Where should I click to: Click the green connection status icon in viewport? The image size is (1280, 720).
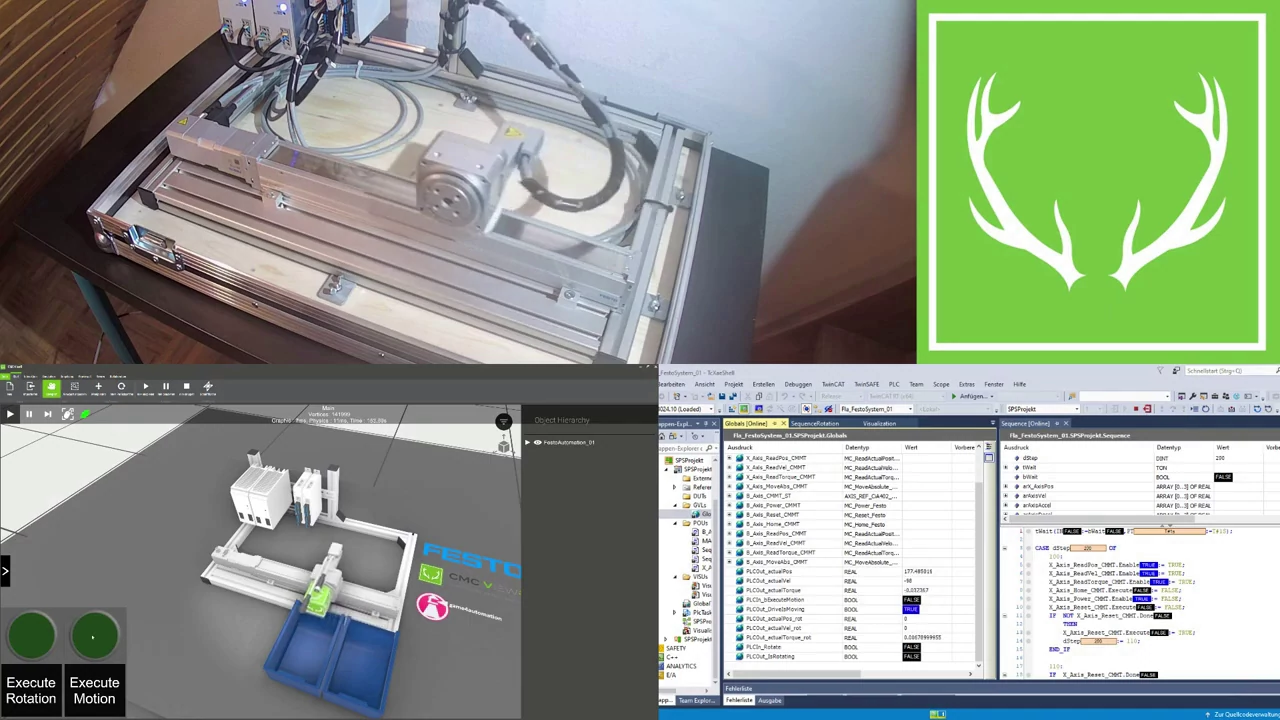click(86, 414)
